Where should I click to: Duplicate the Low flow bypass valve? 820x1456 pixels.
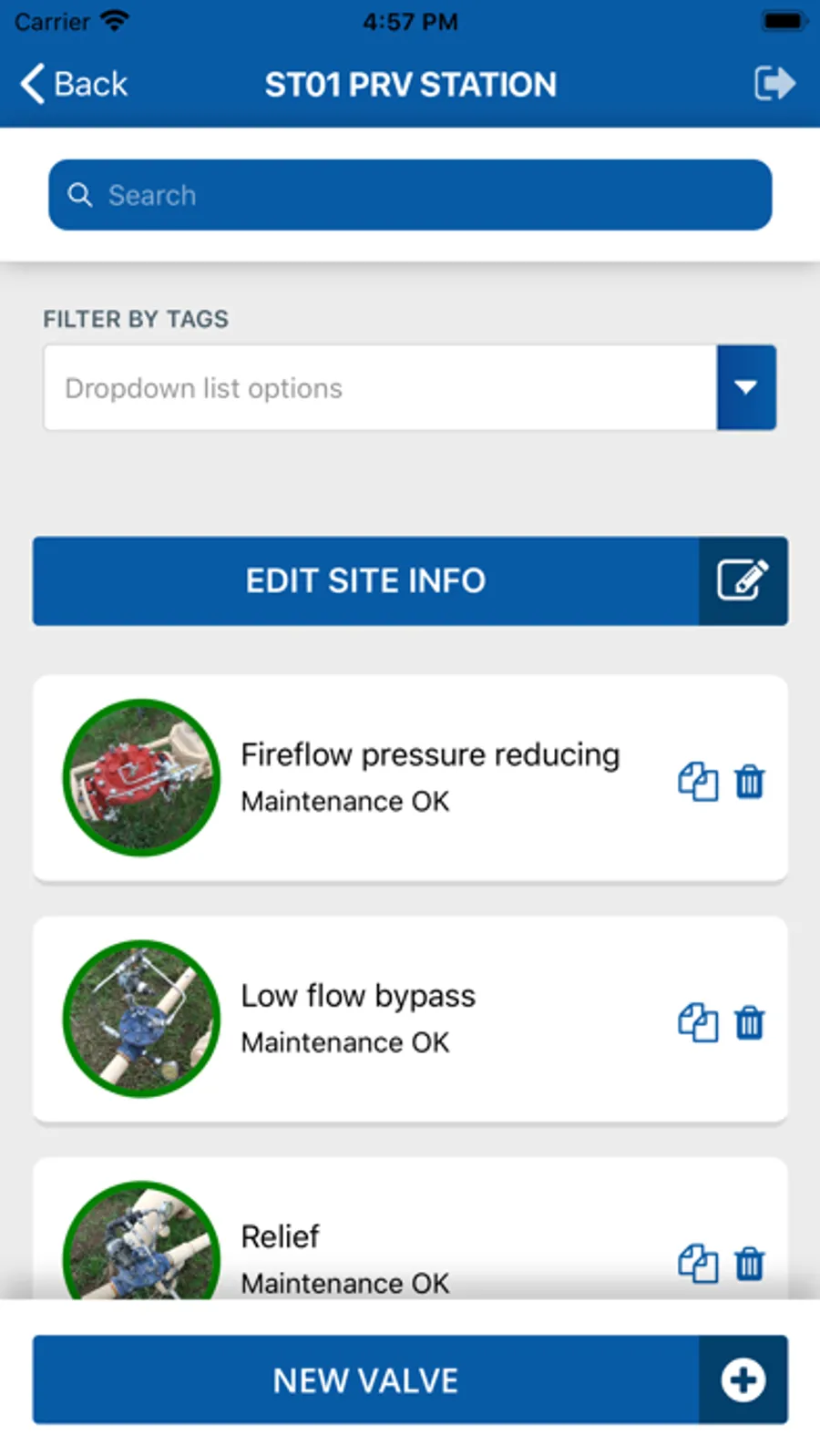pos(698,1022)
